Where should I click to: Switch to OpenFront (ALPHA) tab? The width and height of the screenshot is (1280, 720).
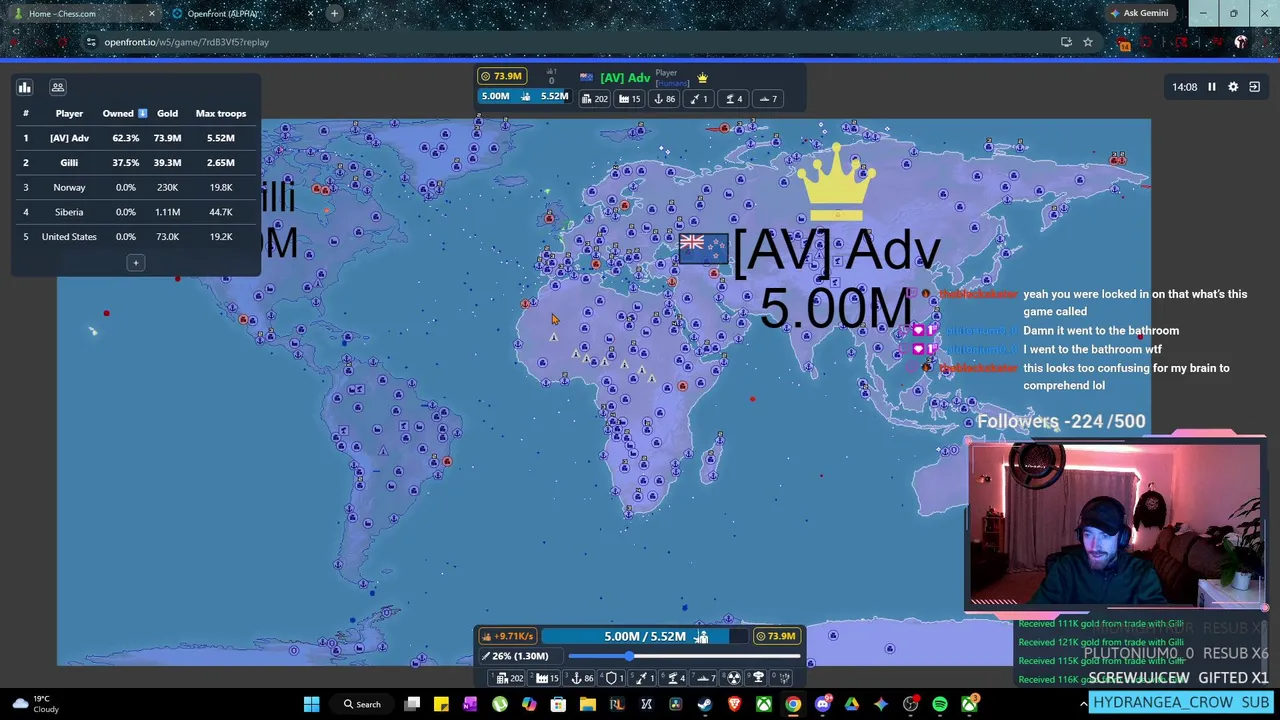[240, 13]
